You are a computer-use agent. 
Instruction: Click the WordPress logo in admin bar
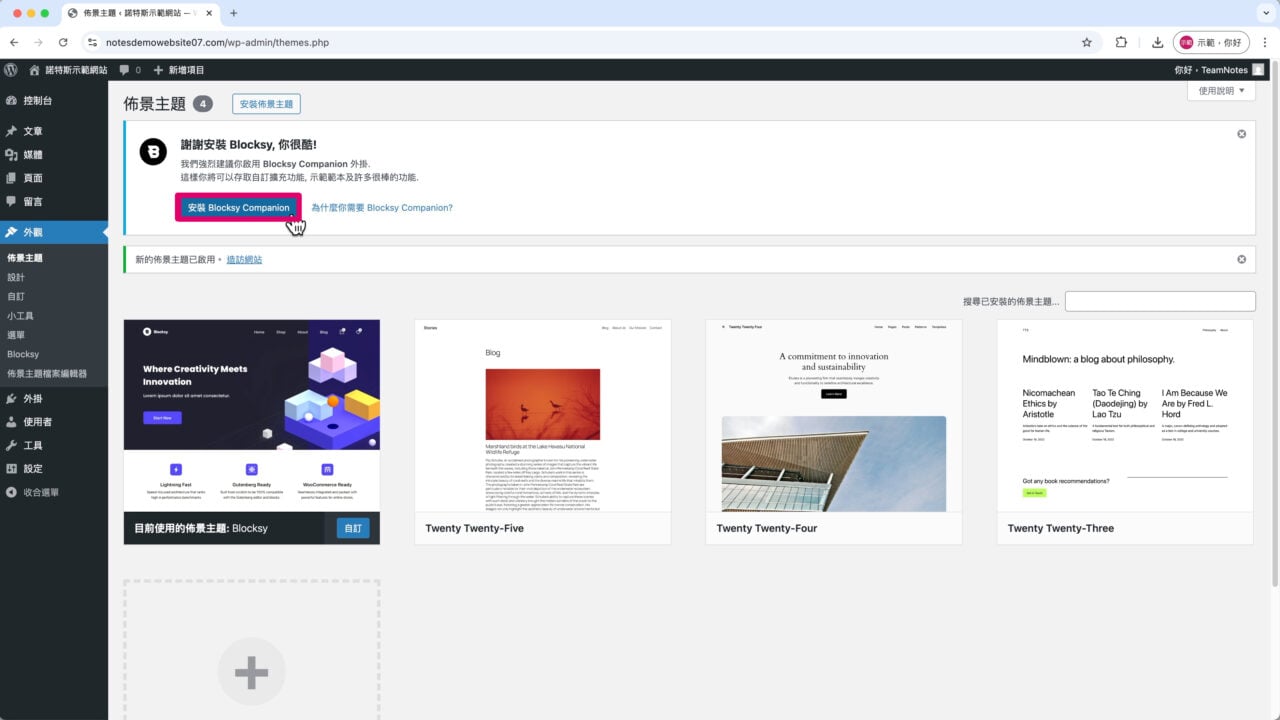11,70
